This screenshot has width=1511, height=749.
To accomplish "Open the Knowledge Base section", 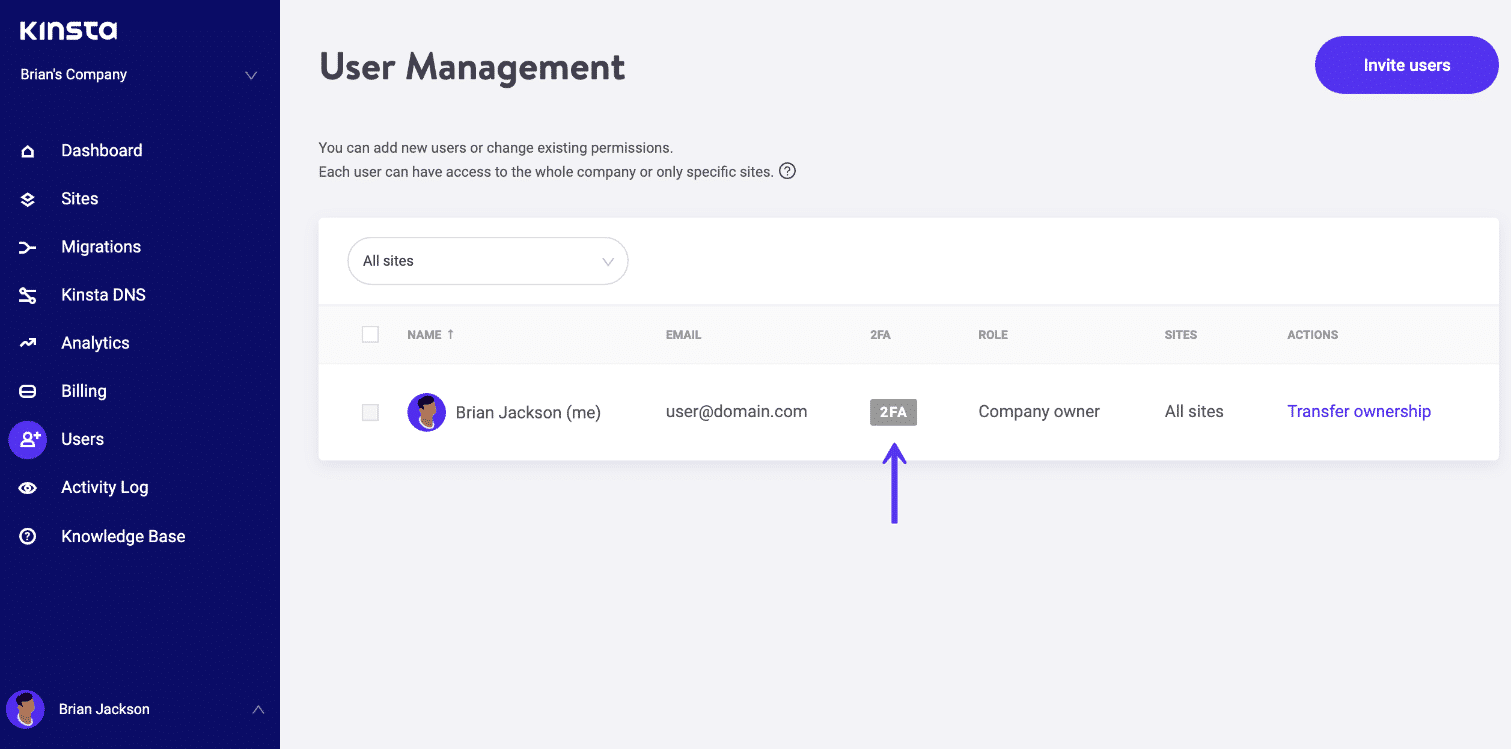I will [123, 536].
